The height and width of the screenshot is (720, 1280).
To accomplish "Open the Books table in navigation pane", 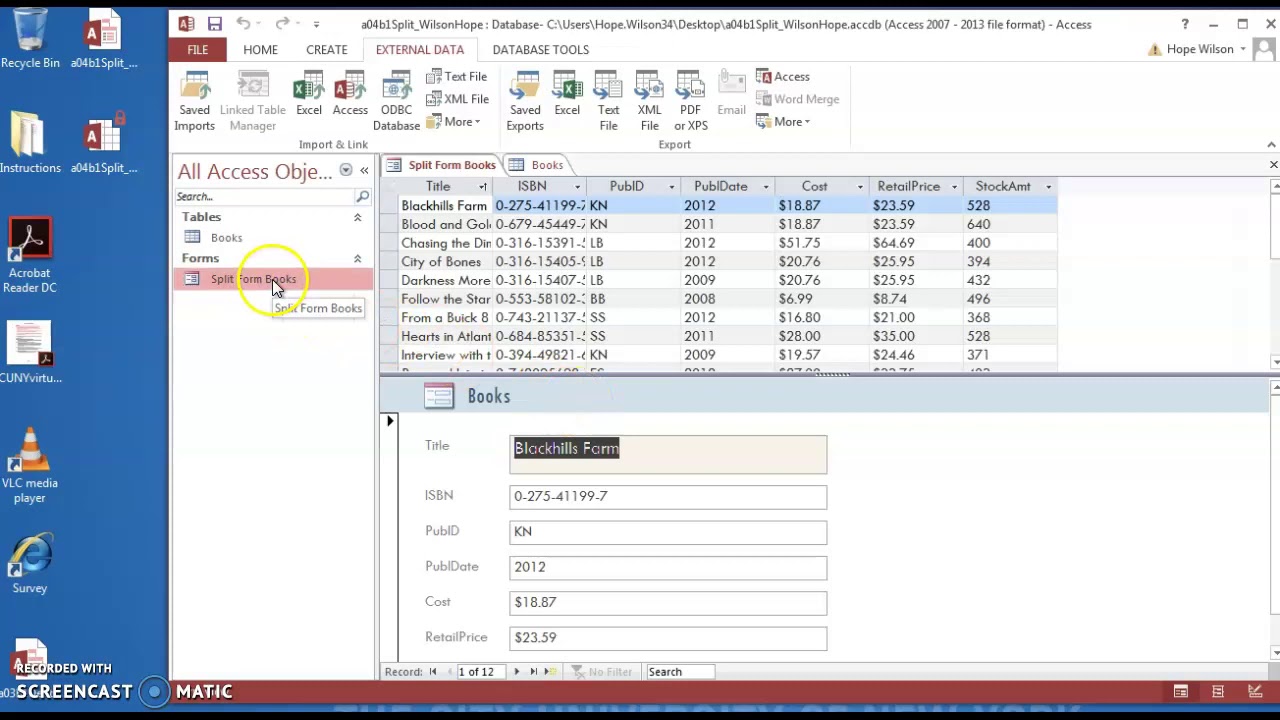I will pos(227,238).
